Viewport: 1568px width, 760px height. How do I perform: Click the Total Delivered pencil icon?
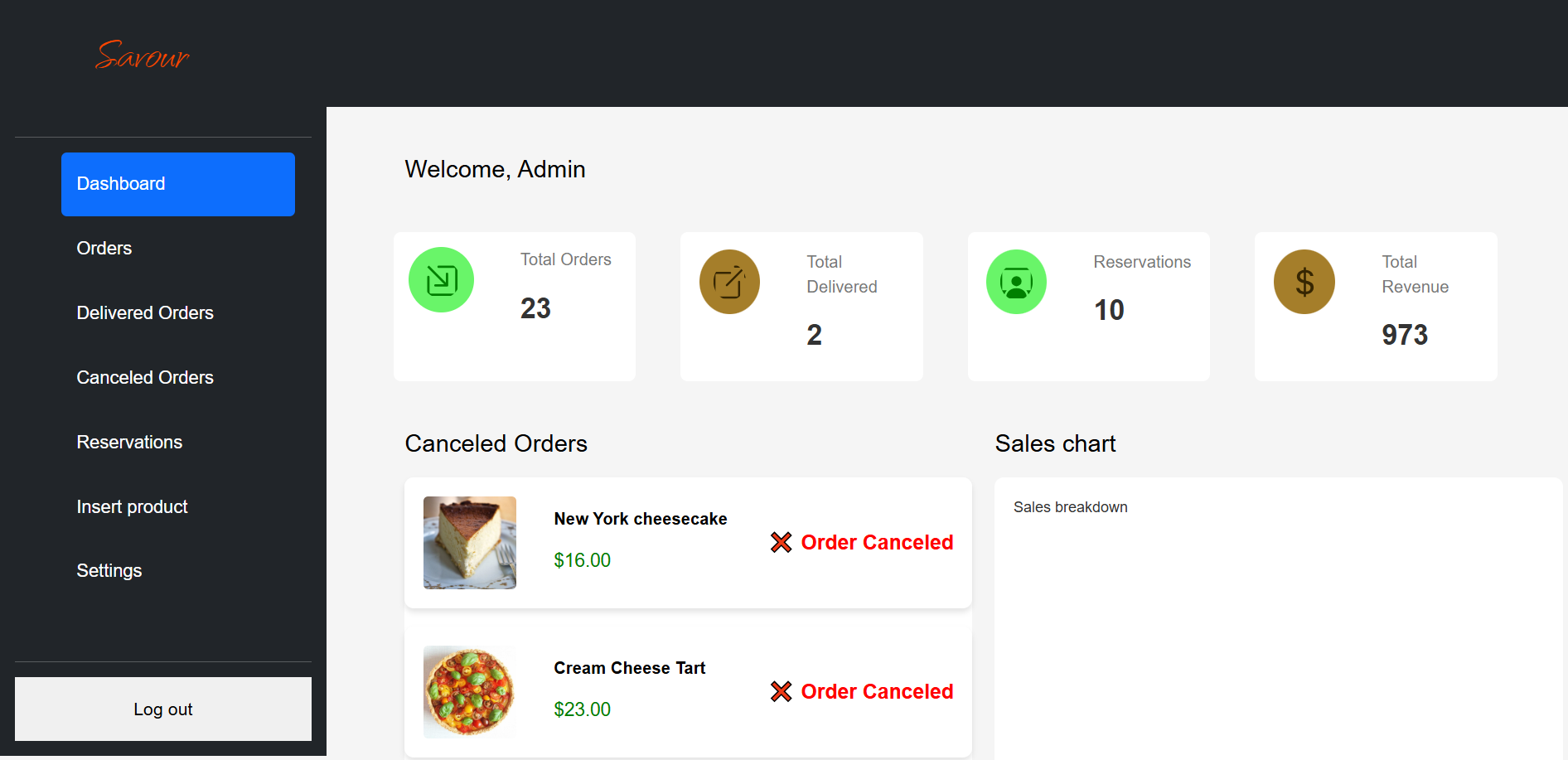[x=729, y=281]
